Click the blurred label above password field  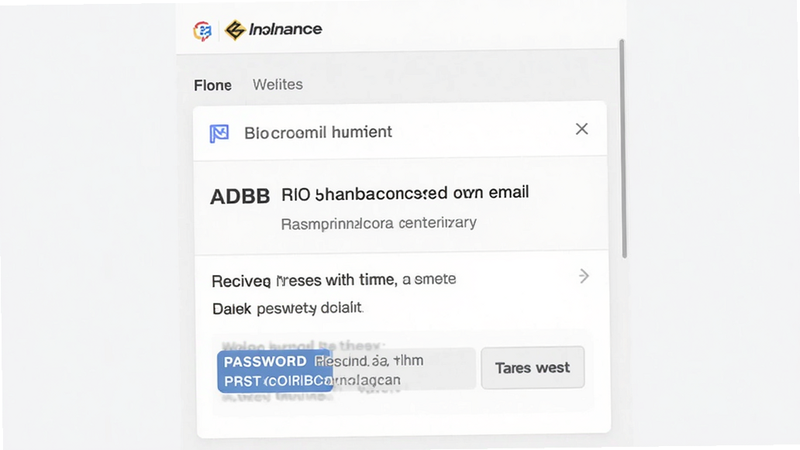303,345
